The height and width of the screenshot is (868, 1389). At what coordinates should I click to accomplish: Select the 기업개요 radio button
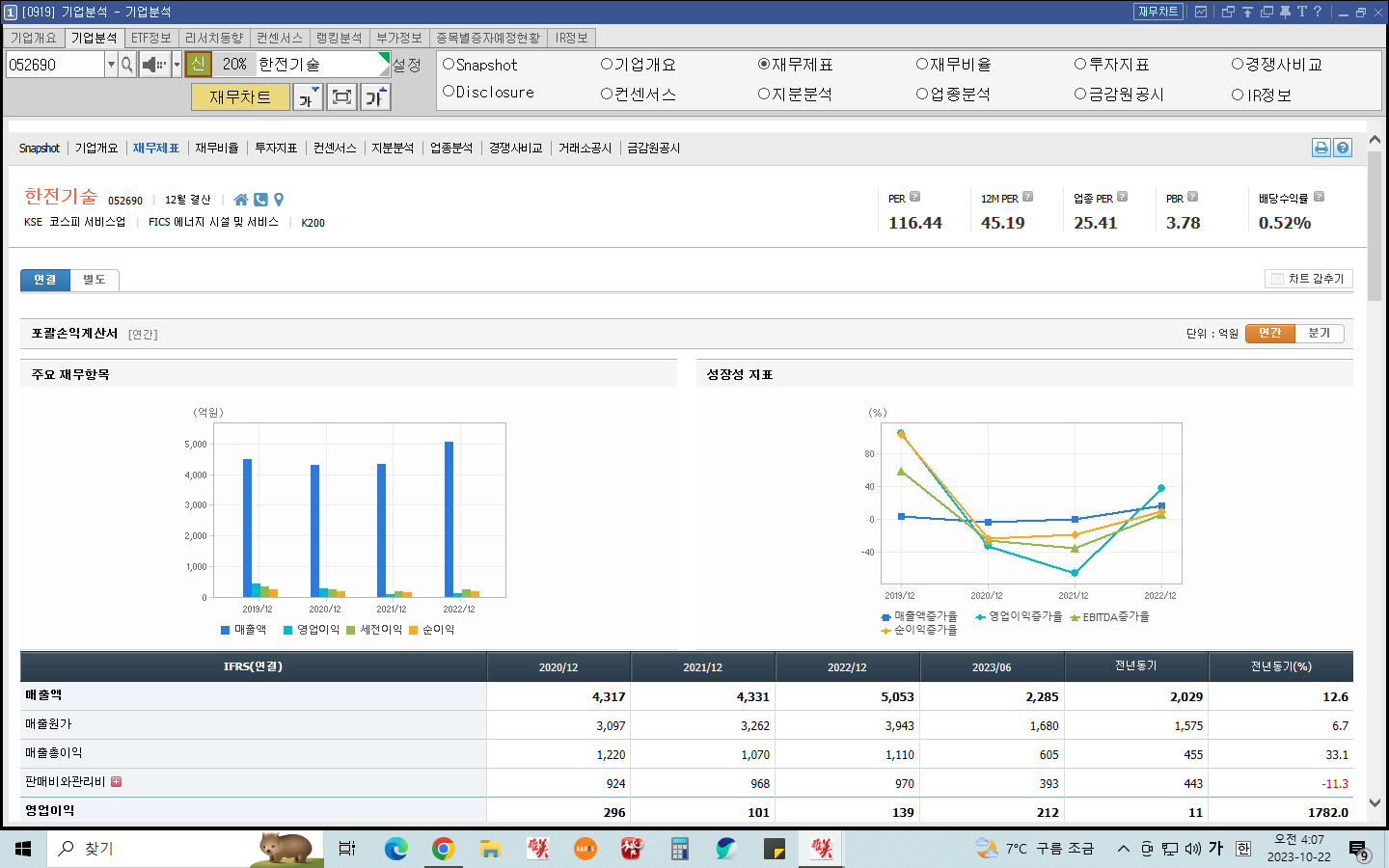click(x=607, y=64)
